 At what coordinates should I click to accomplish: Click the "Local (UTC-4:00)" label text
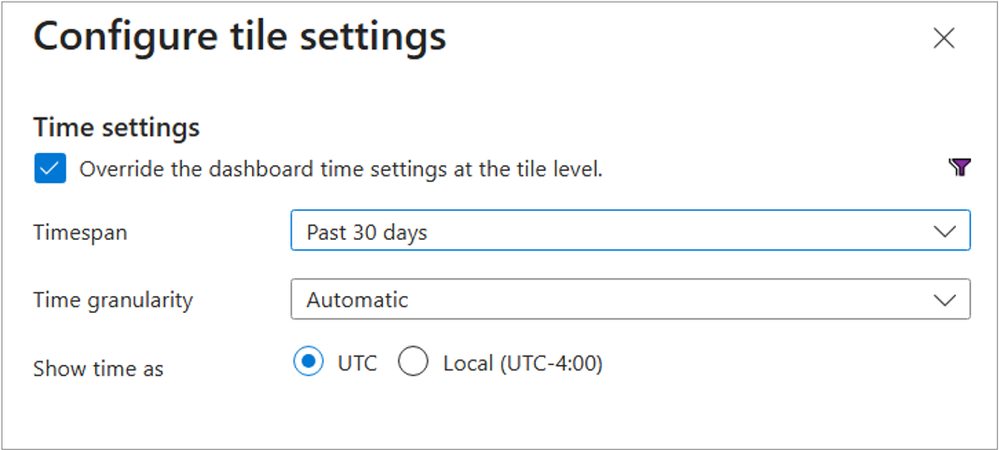coord(523,363)
